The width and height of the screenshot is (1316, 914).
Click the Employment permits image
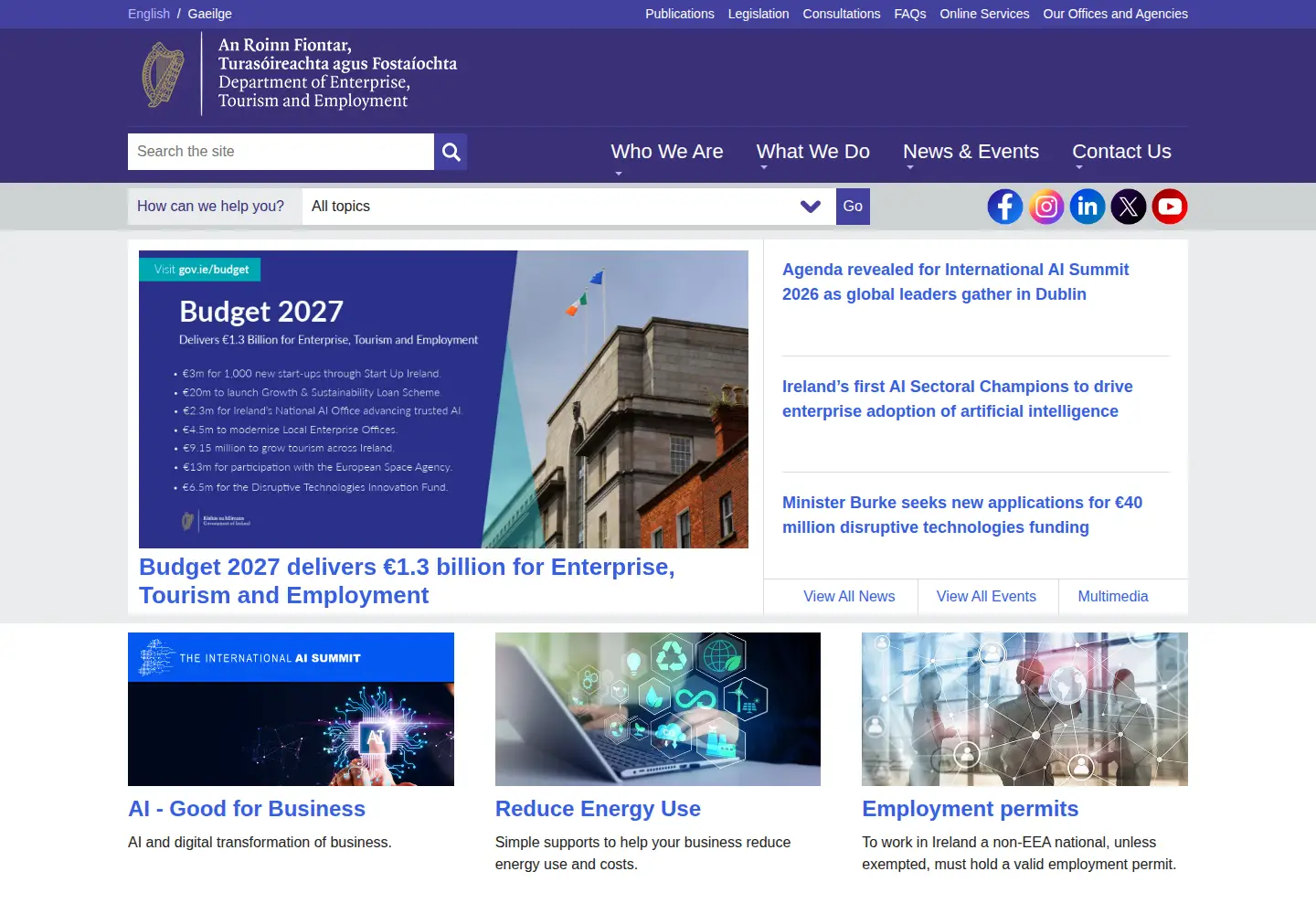point(1024,709)
